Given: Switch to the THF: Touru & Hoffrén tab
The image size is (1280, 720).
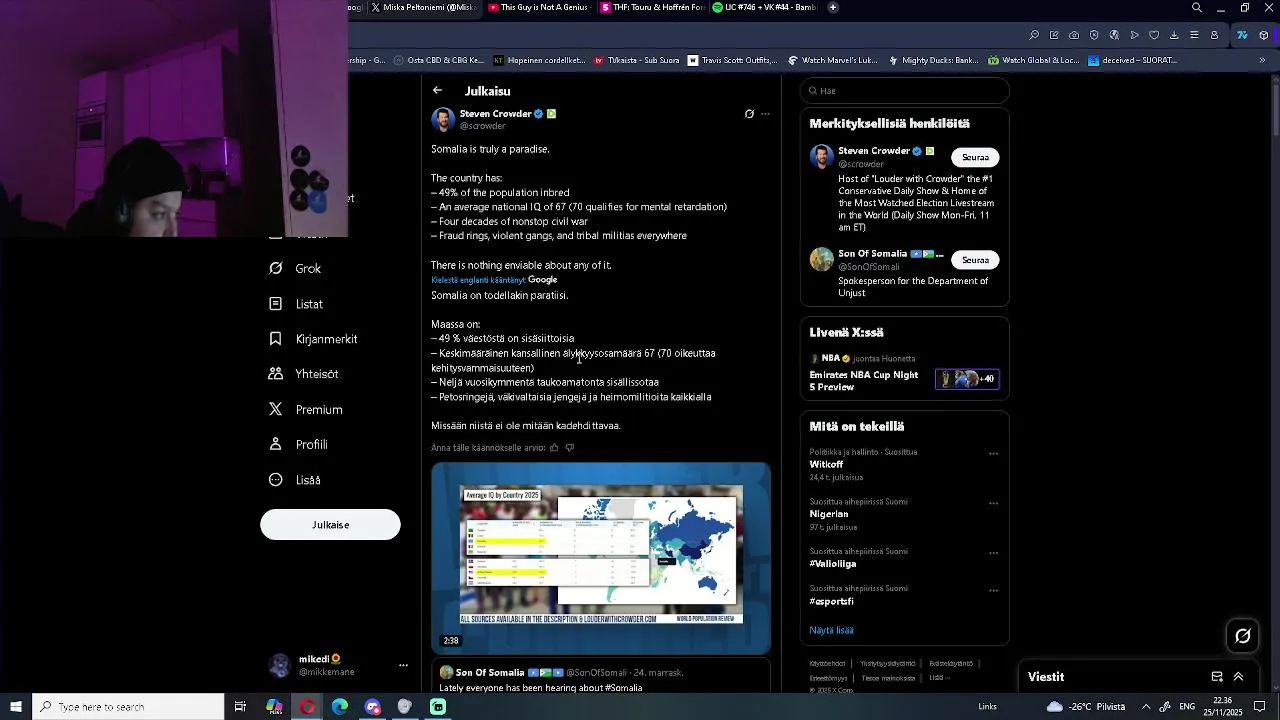Looking at the screenshot, I should [x=653, y=7].
